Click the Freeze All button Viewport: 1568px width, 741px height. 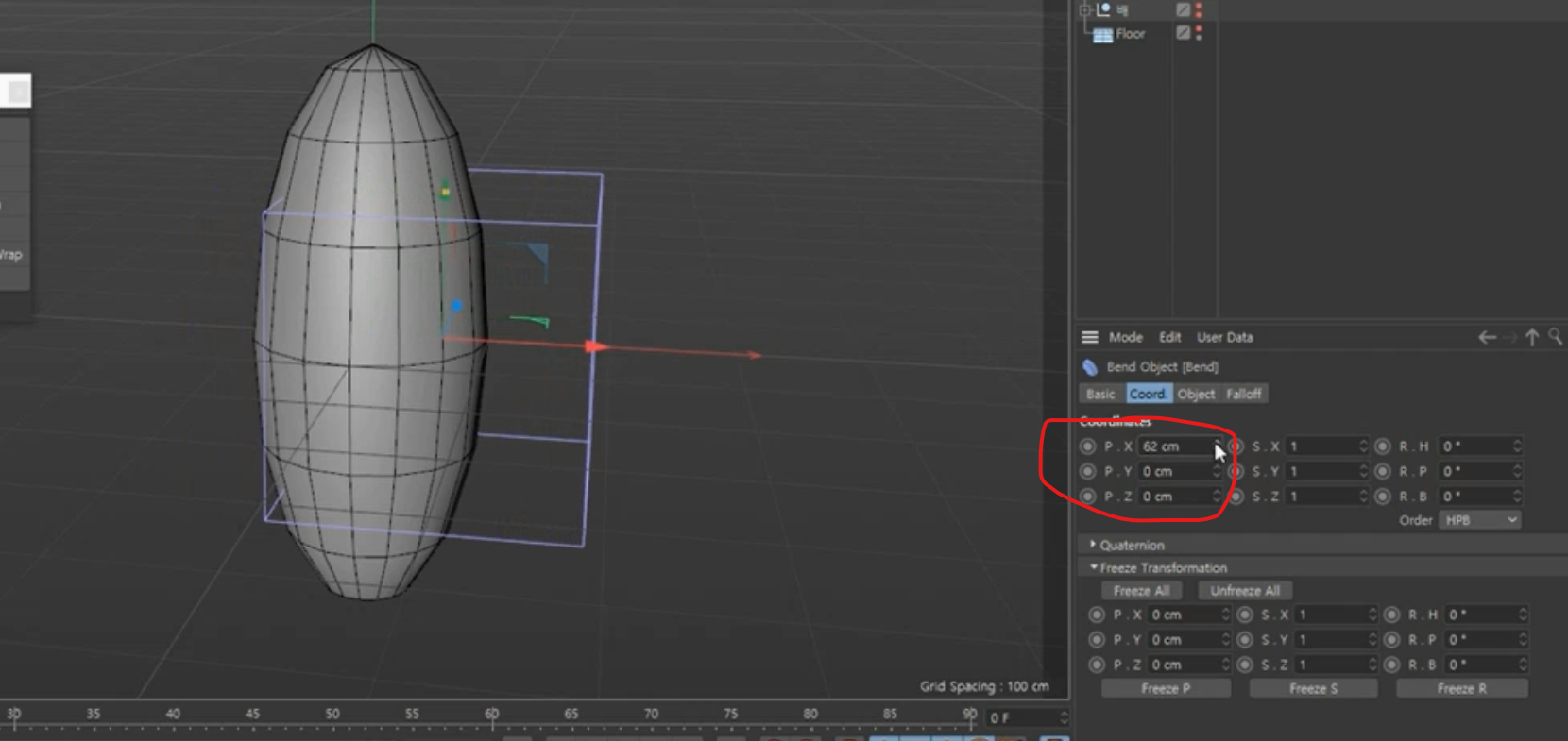pyautogui.click(x=1141, y=591)
